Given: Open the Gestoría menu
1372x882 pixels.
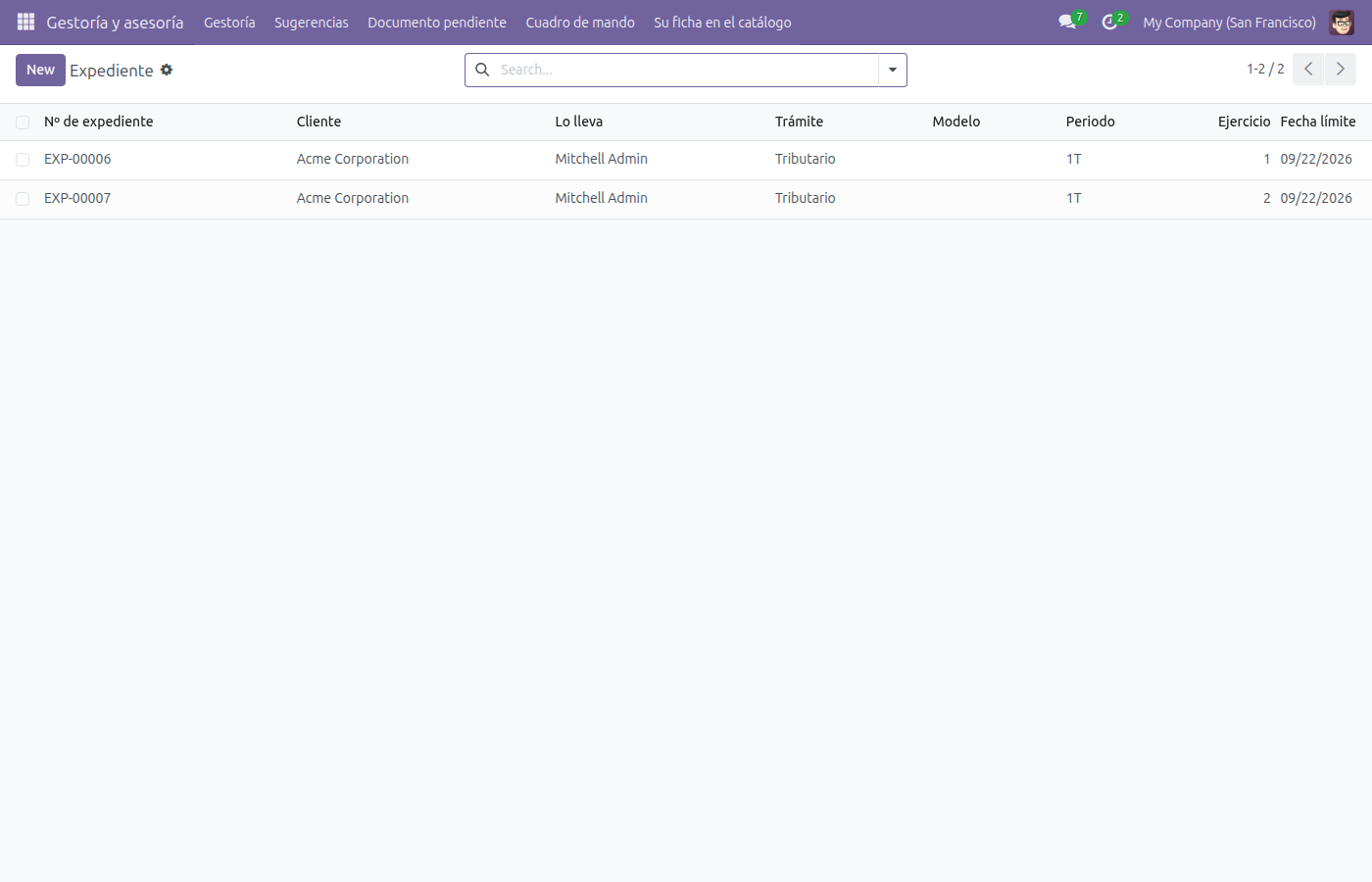Looking at the screenshot, I should 229,23.
